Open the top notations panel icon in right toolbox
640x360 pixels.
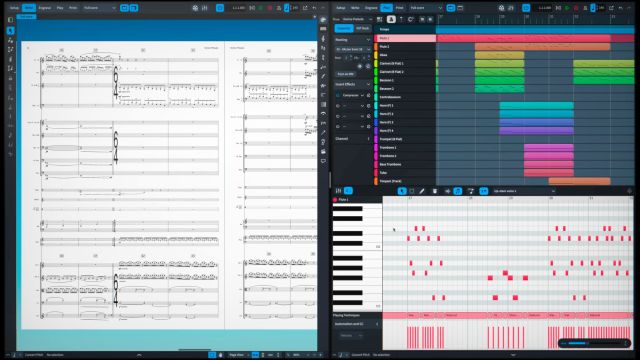pos(323,20)
